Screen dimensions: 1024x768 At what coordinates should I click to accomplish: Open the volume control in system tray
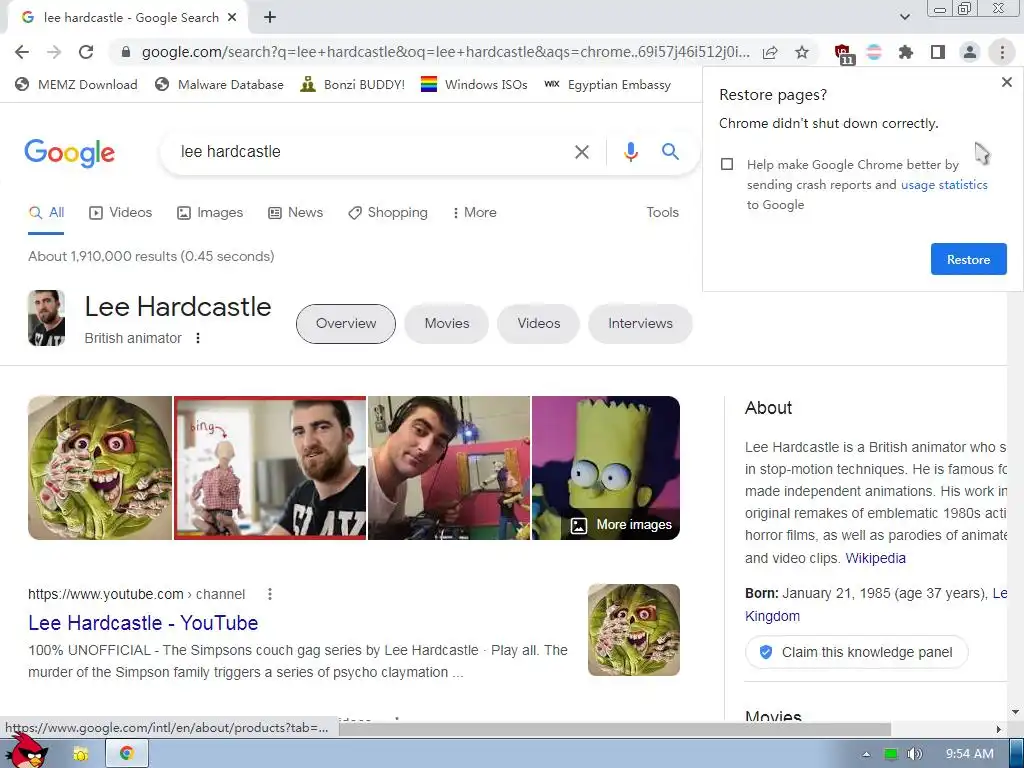915,754
